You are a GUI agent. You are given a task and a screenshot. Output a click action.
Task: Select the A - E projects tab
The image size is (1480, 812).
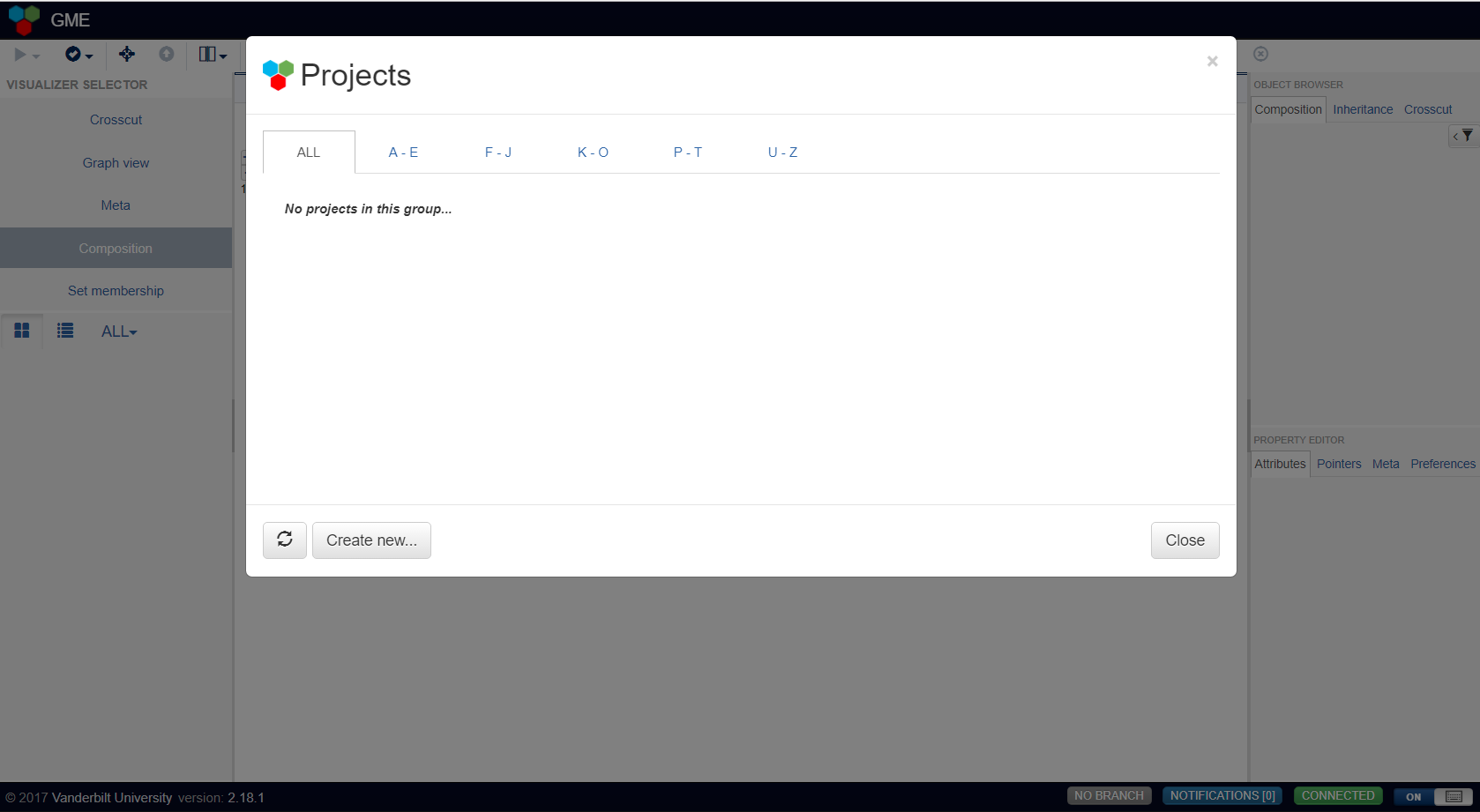click(403, 153)
